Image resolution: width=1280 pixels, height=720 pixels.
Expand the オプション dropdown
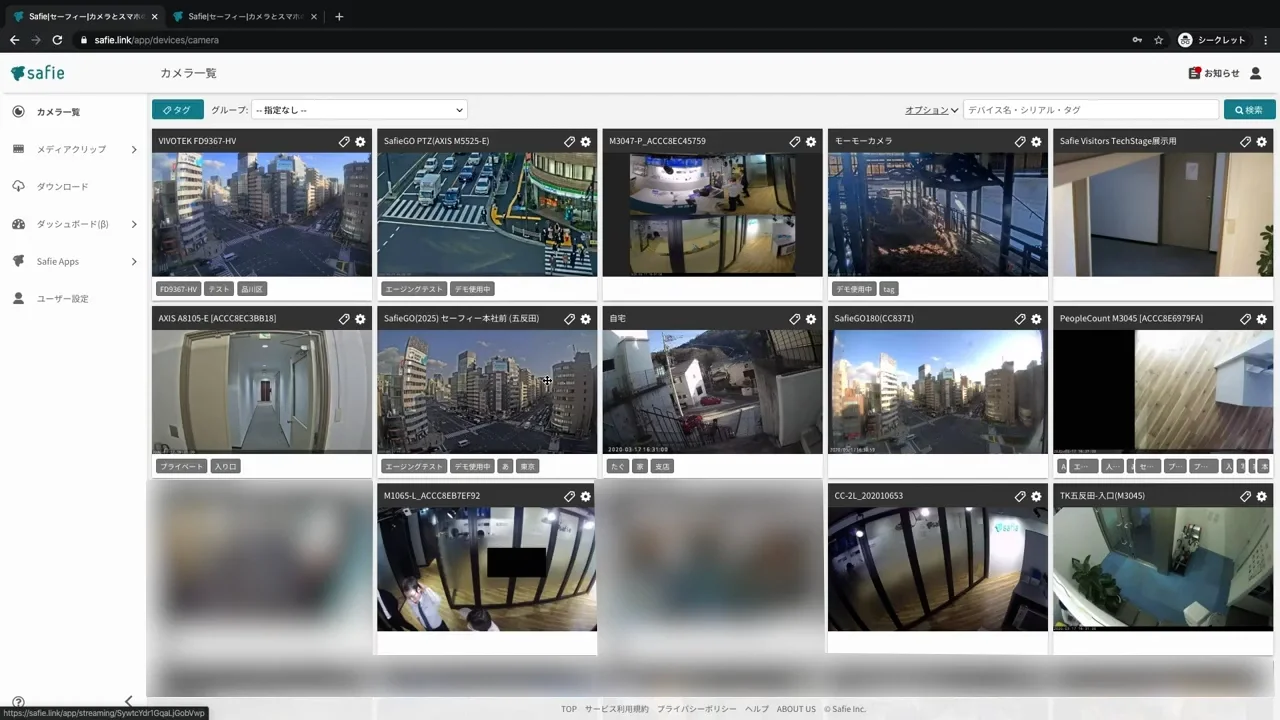932,110
